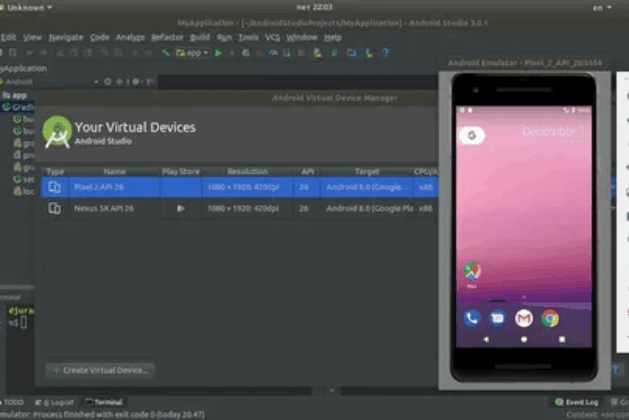Open the Analyze menu
The image size is (629, 420).
(x=130, y=37)
